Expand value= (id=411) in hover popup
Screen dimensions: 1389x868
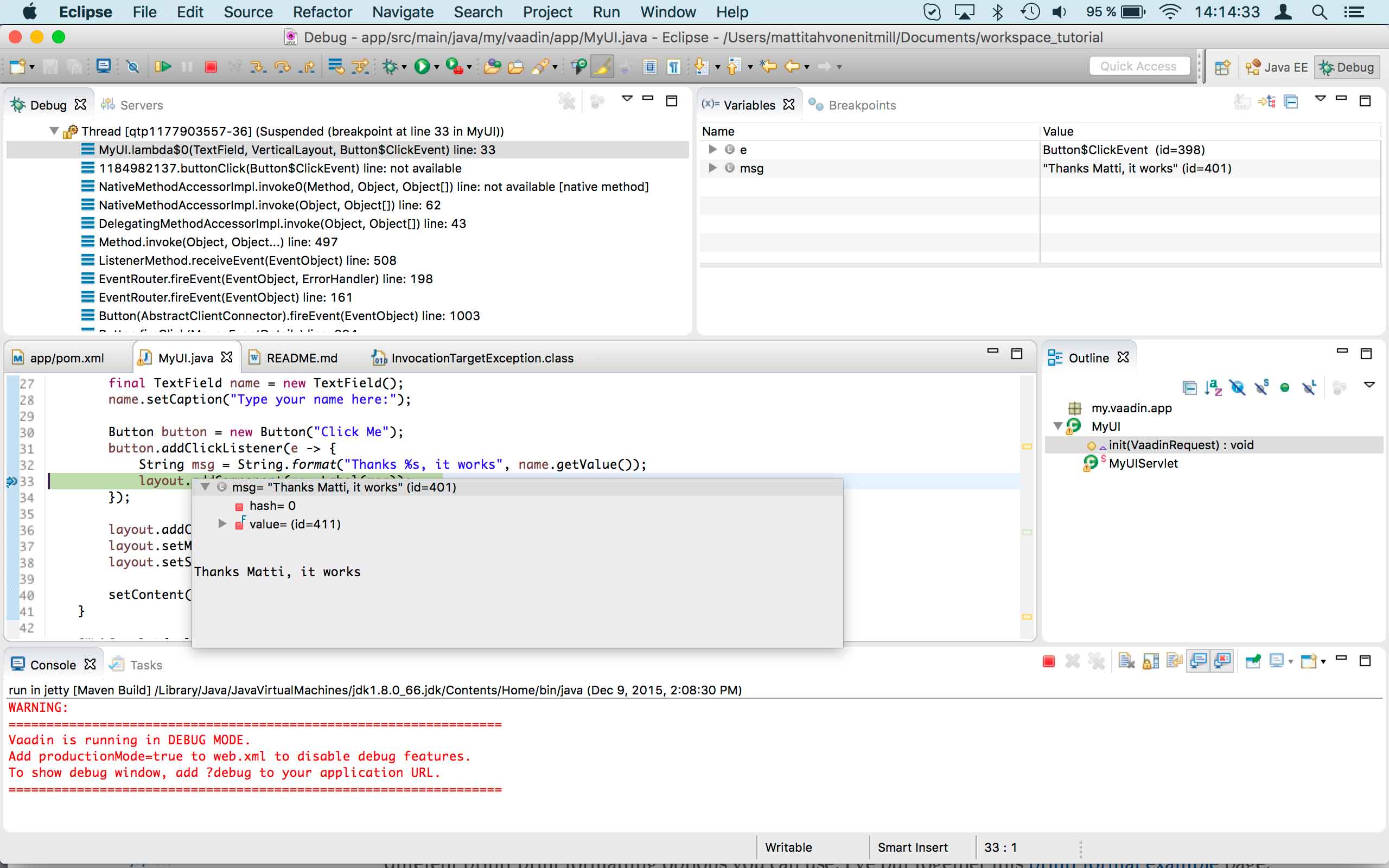pyautogui.click(x=222, y=524)
